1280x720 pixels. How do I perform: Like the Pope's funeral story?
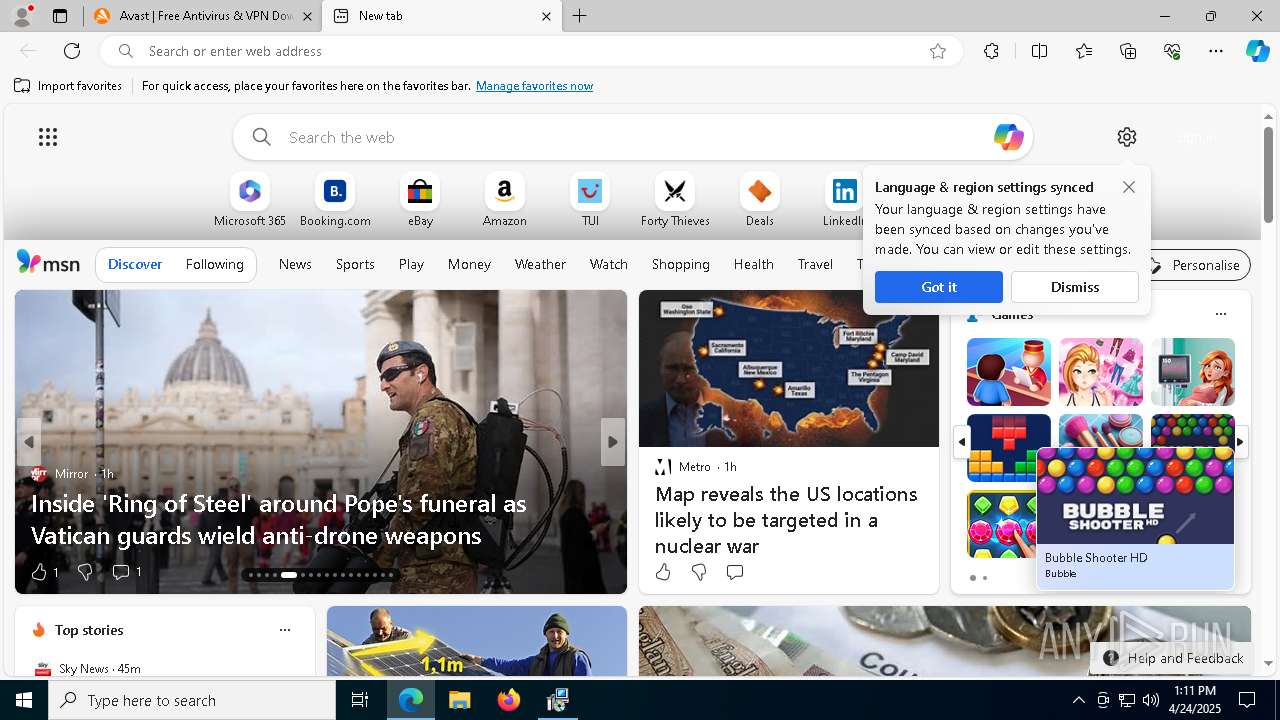click(40, 572)
